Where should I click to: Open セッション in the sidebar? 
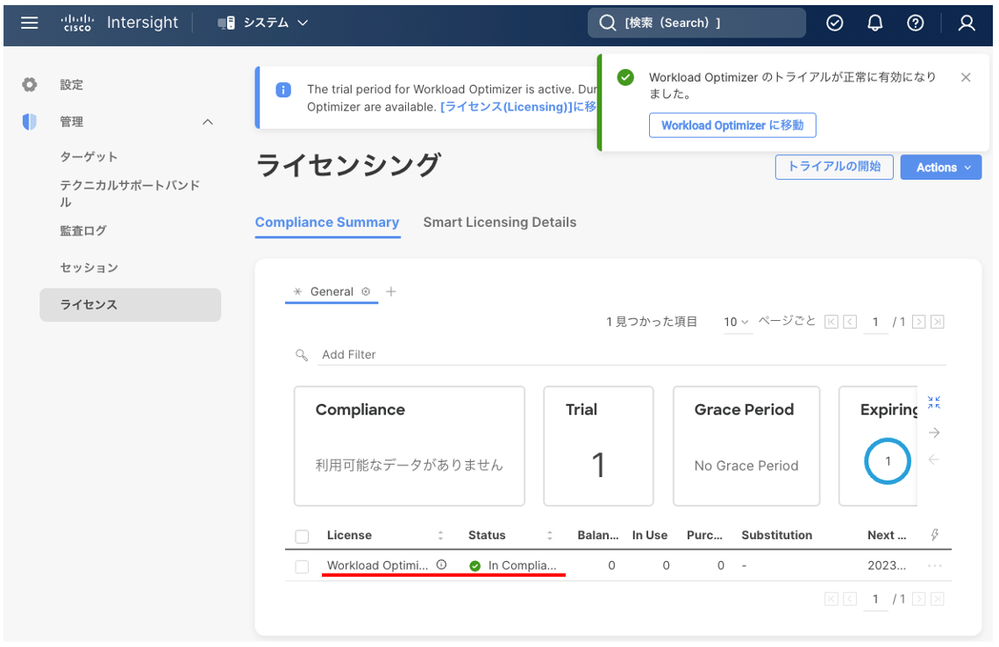point(89,267)
